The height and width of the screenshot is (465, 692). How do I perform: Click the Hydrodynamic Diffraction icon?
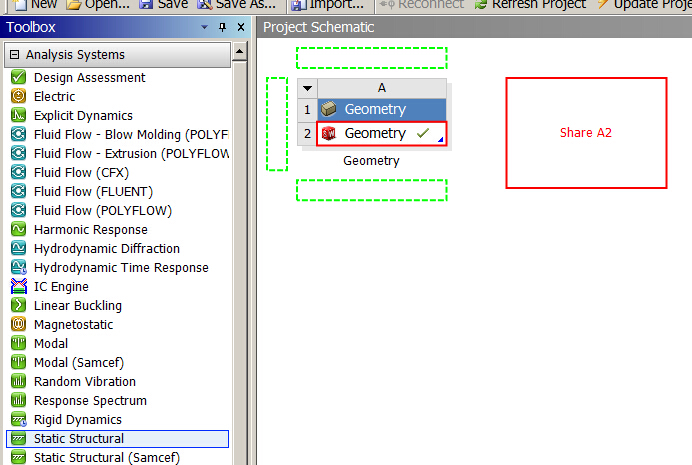point(18,248)
